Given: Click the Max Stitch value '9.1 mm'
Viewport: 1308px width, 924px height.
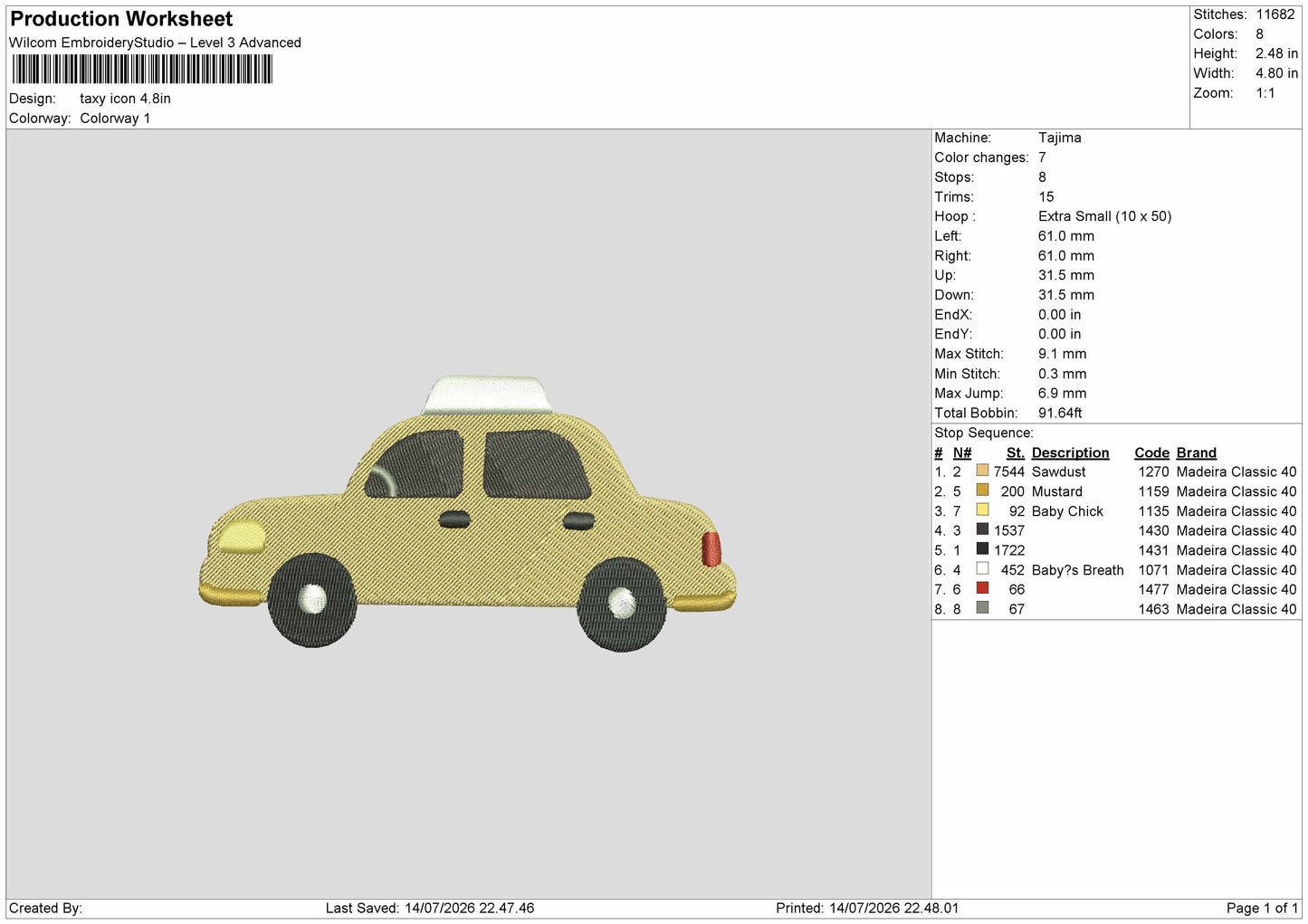Looking at the screenshot, I should tap(1063, 354).
